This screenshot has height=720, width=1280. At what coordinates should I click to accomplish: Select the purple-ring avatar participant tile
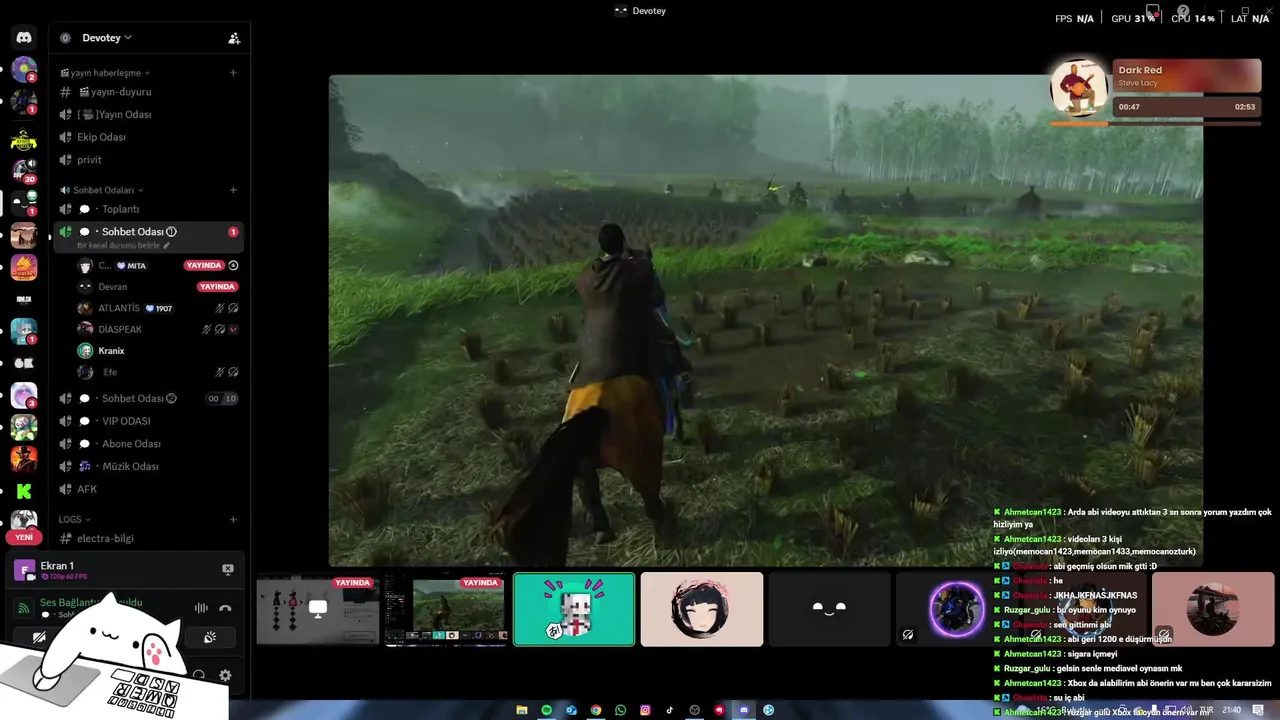tap(957, 609)
